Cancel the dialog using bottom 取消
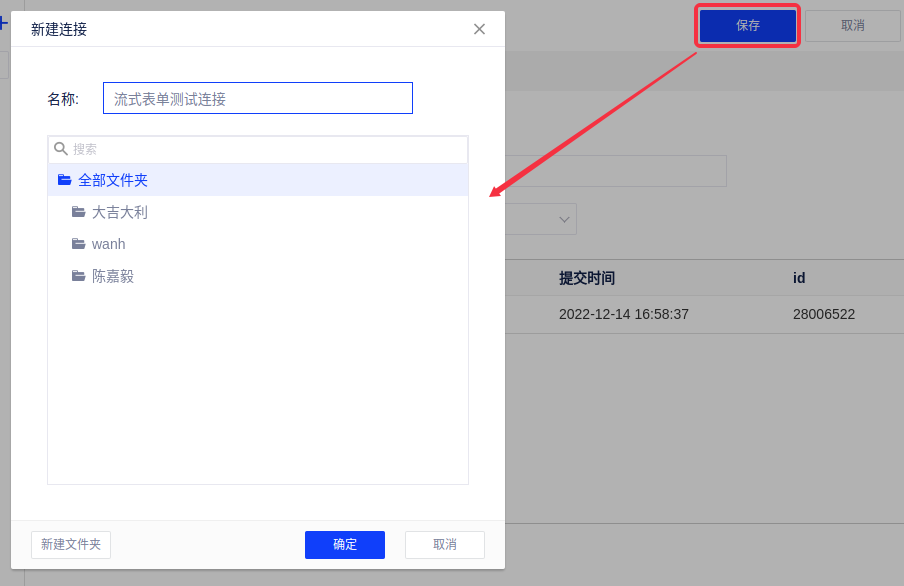The image size is (904, 586). (x=444, y=545)
